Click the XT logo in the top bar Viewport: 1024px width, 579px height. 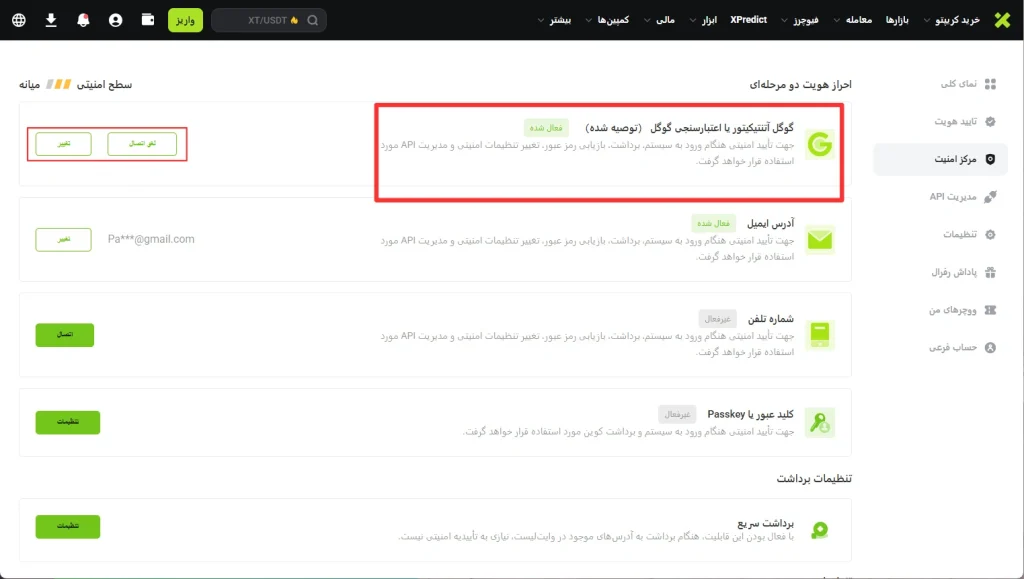click(x=1002, y=20)
